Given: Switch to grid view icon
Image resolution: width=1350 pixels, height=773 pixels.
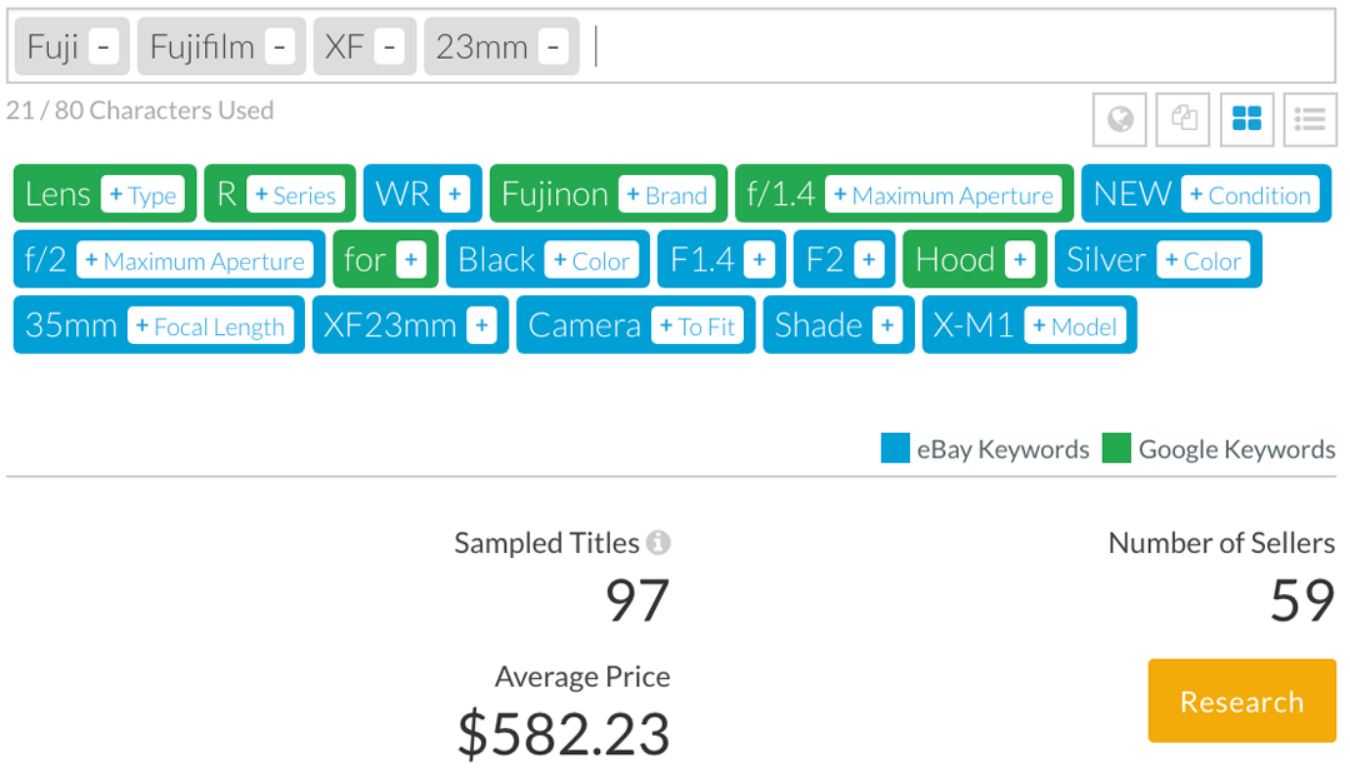Looking at the screenshot, I should point(1246,120).
